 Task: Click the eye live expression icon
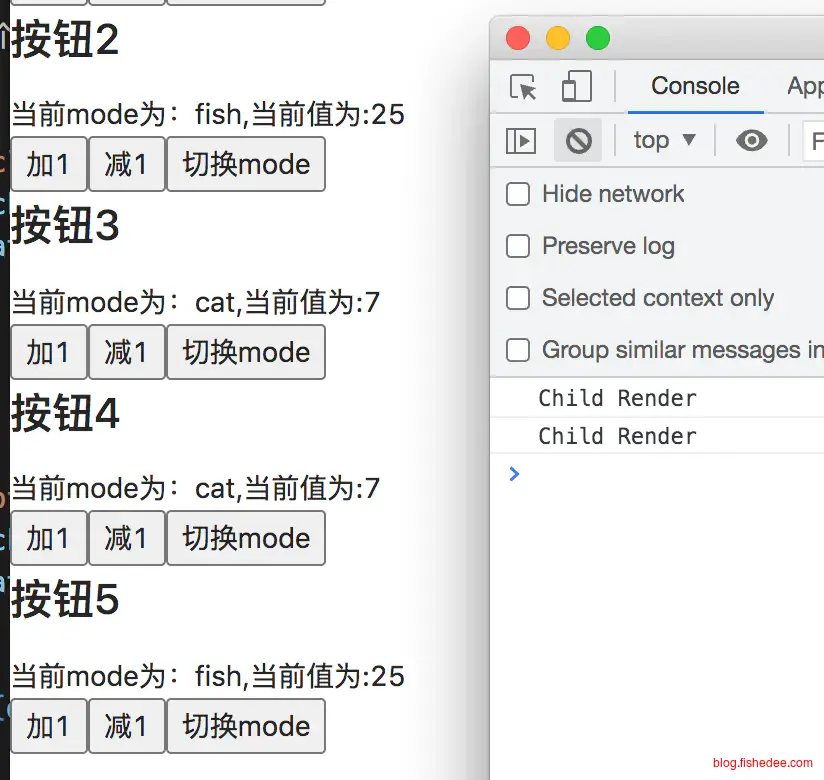(751, 141)
